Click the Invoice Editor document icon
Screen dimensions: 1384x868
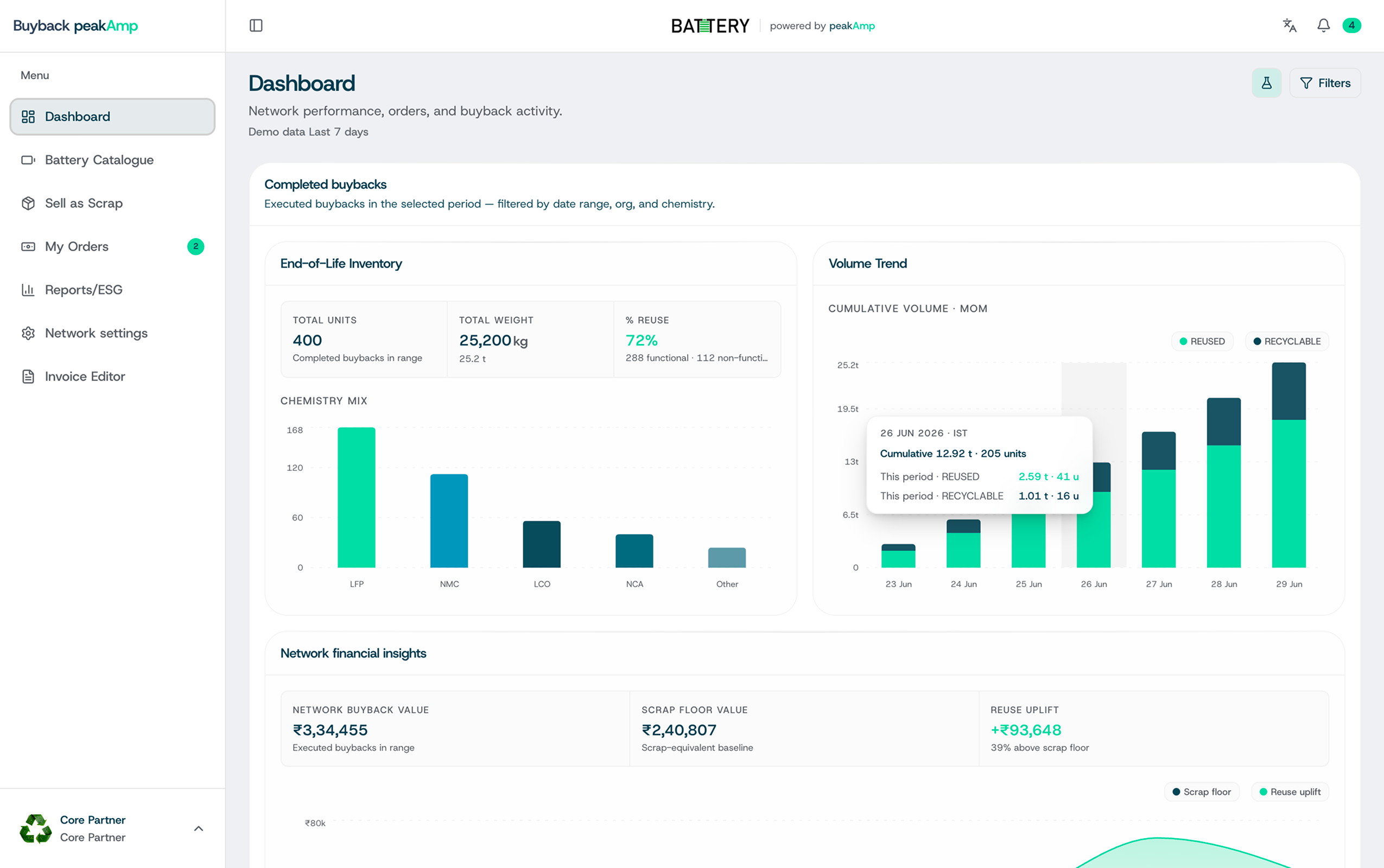tap(28, 376)
